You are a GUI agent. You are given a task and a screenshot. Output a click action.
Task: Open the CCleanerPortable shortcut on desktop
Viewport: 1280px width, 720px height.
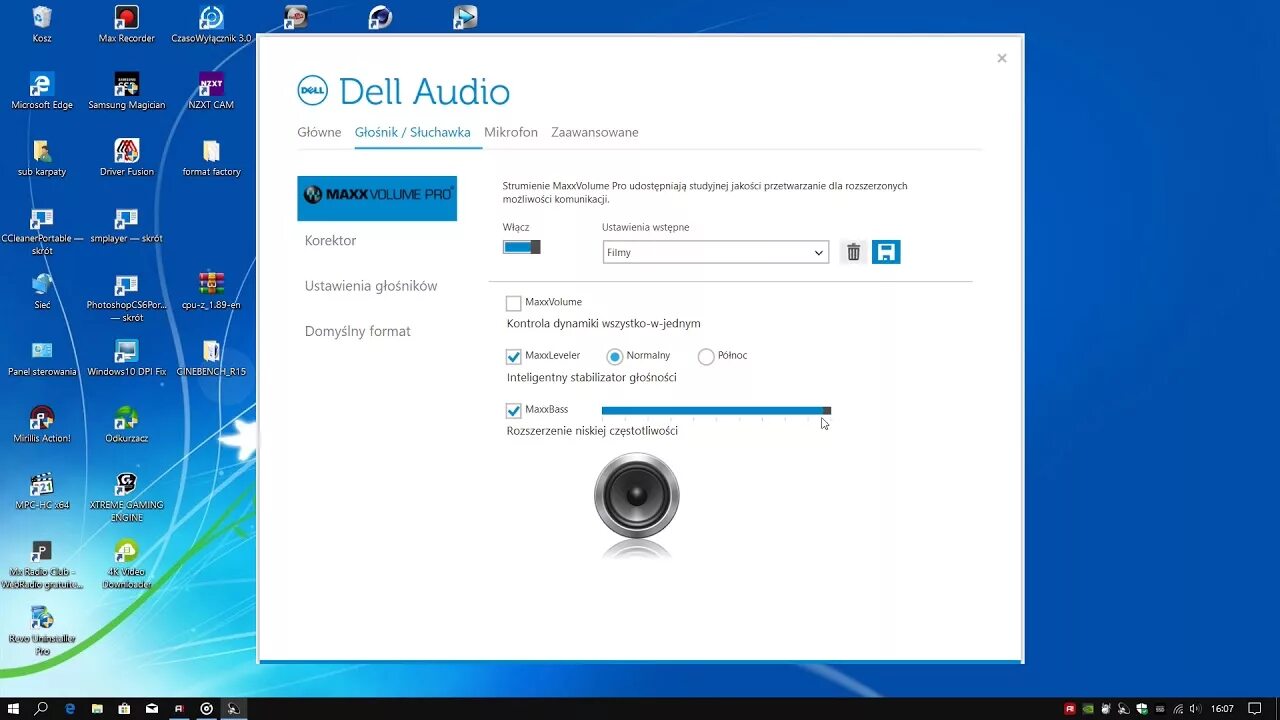pos(42,231)
